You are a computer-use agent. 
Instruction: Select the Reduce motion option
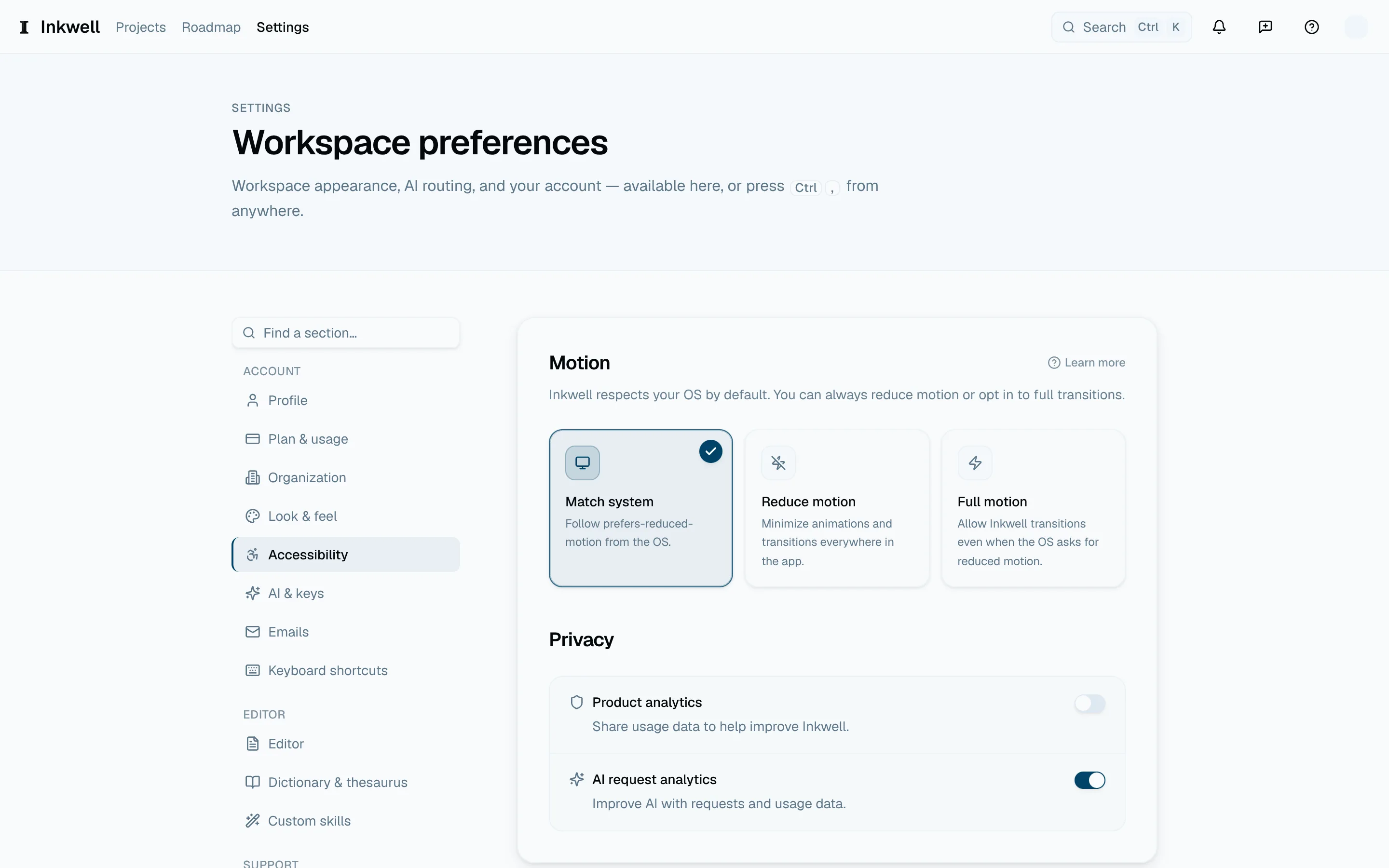[837, 508]
